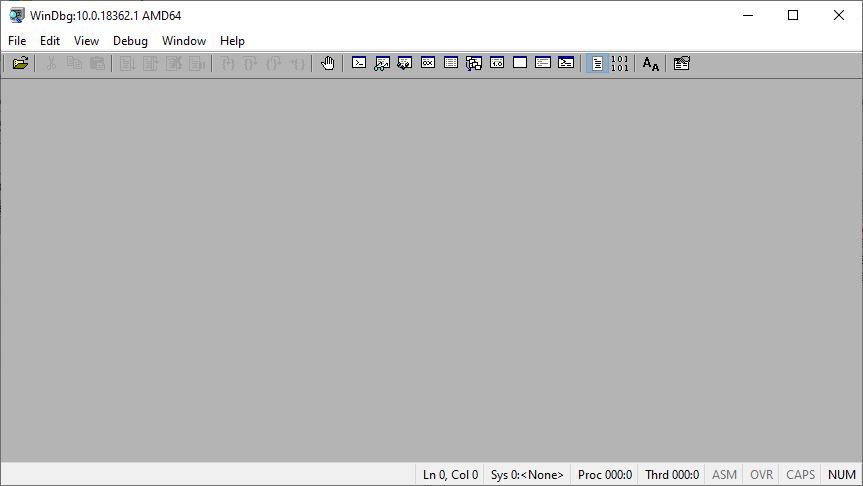Screen dimensions: 863x486
Task: Click the grayed-out Stop Debugging icon
Action: coord(174,63)
